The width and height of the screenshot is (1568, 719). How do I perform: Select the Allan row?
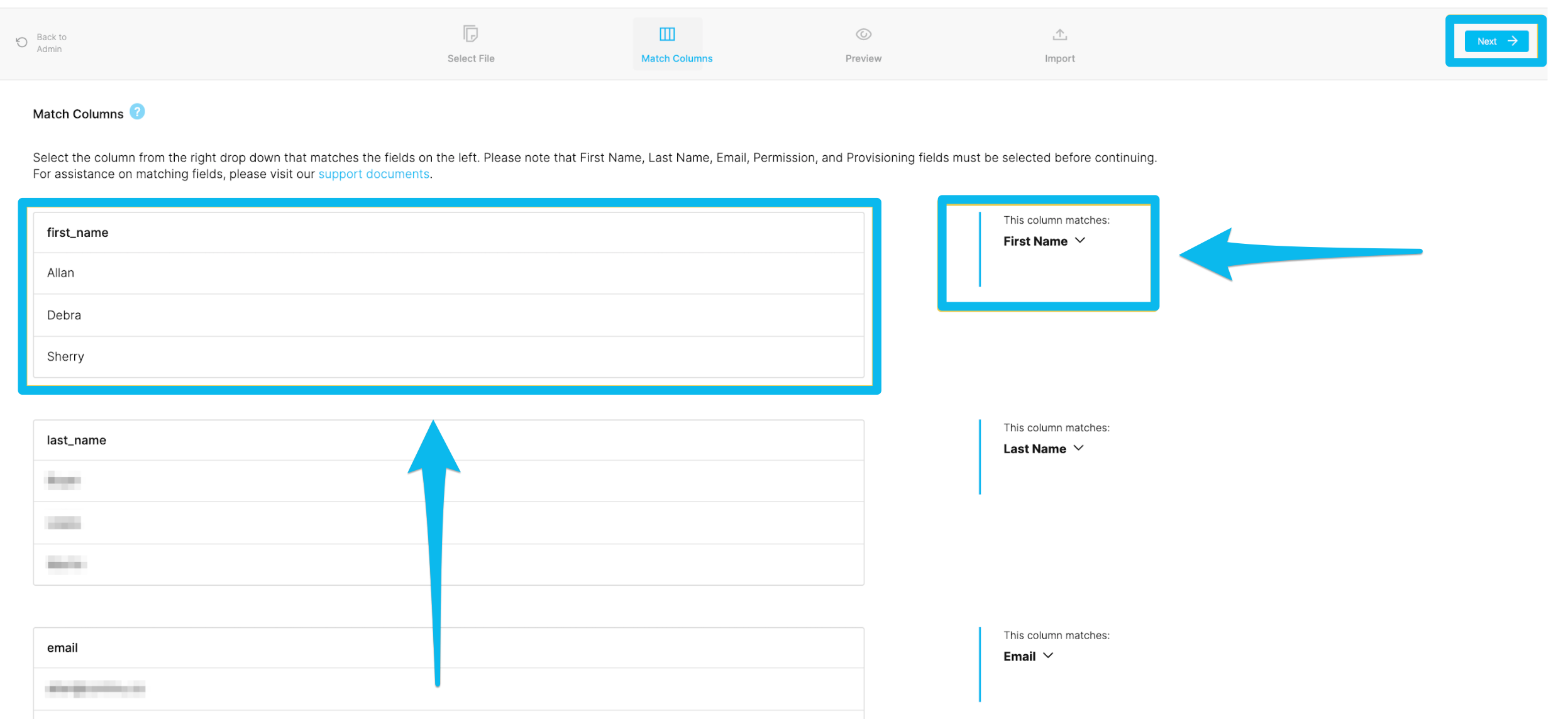[448, 273]
